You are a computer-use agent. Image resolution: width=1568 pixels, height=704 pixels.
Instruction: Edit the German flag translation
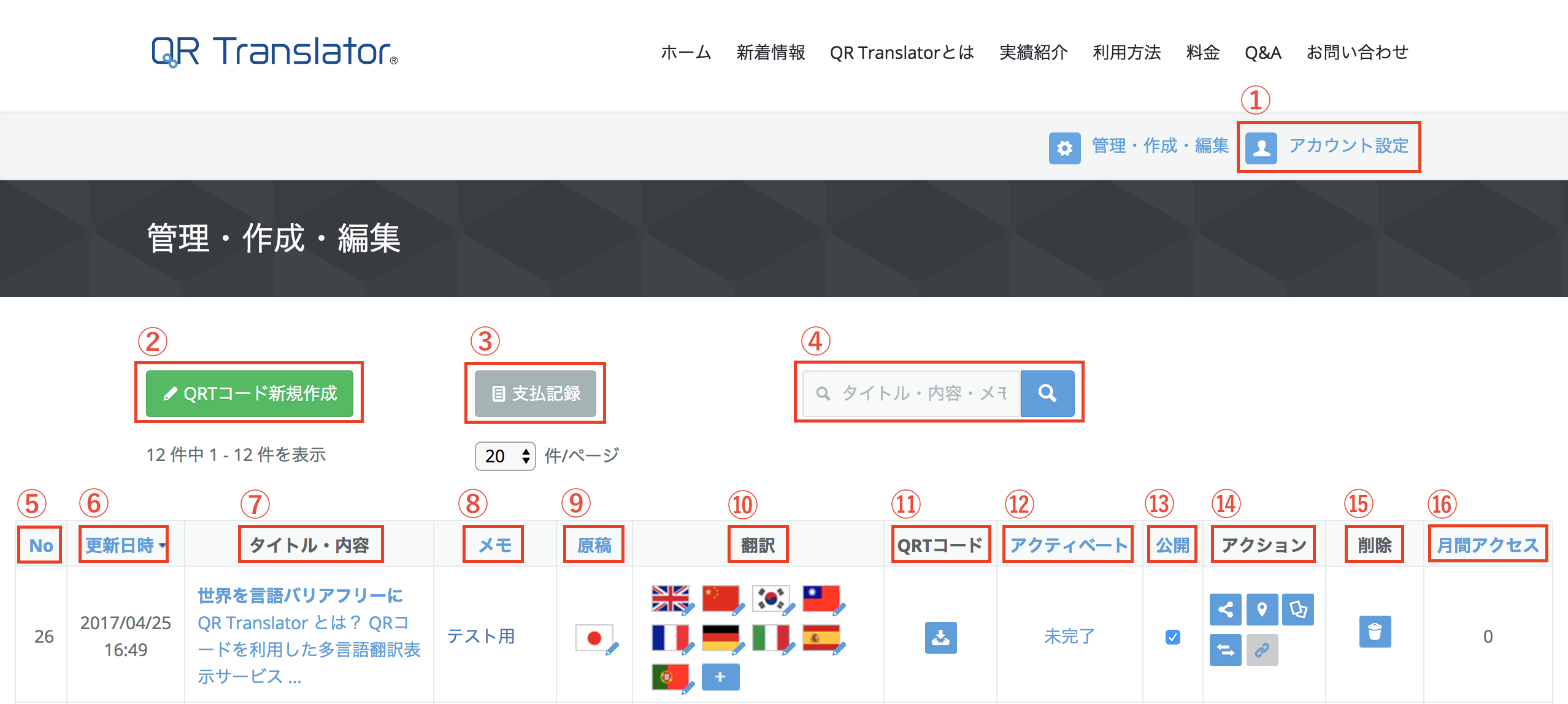723,639
